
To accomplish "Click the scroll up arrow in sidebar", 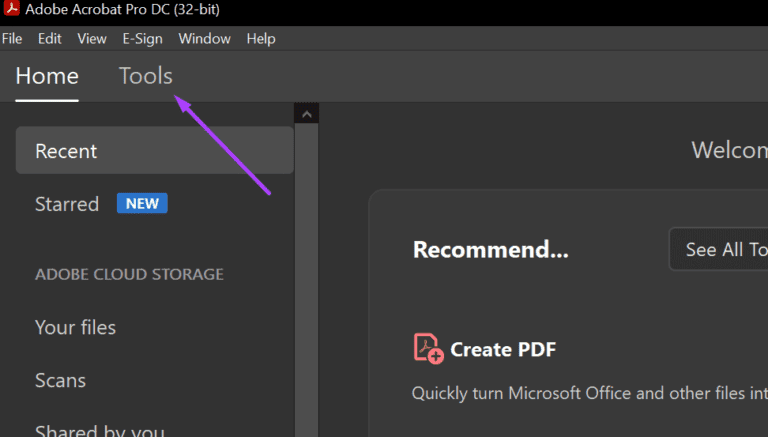I will (307, 114).
